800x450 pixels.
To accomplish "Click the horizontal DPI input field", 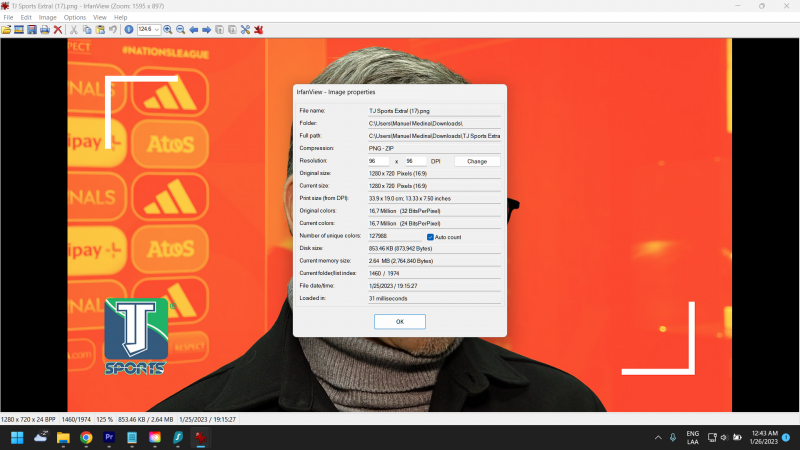I will click(379, 160).
